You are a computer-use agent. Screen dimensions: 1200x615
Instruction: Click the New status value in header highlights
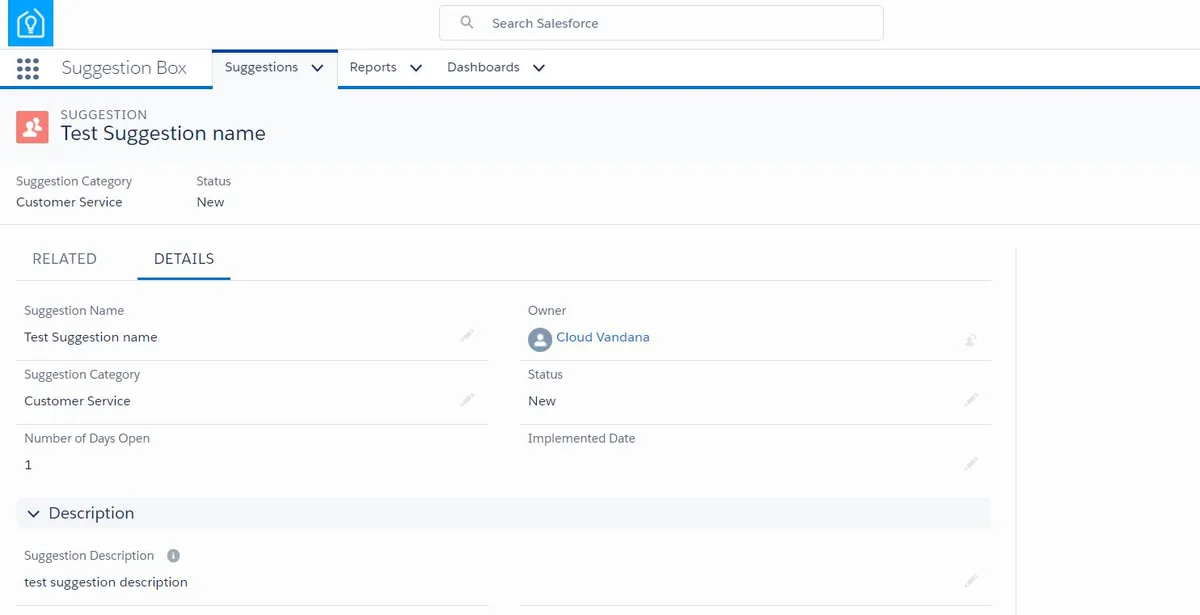[210, 202]
